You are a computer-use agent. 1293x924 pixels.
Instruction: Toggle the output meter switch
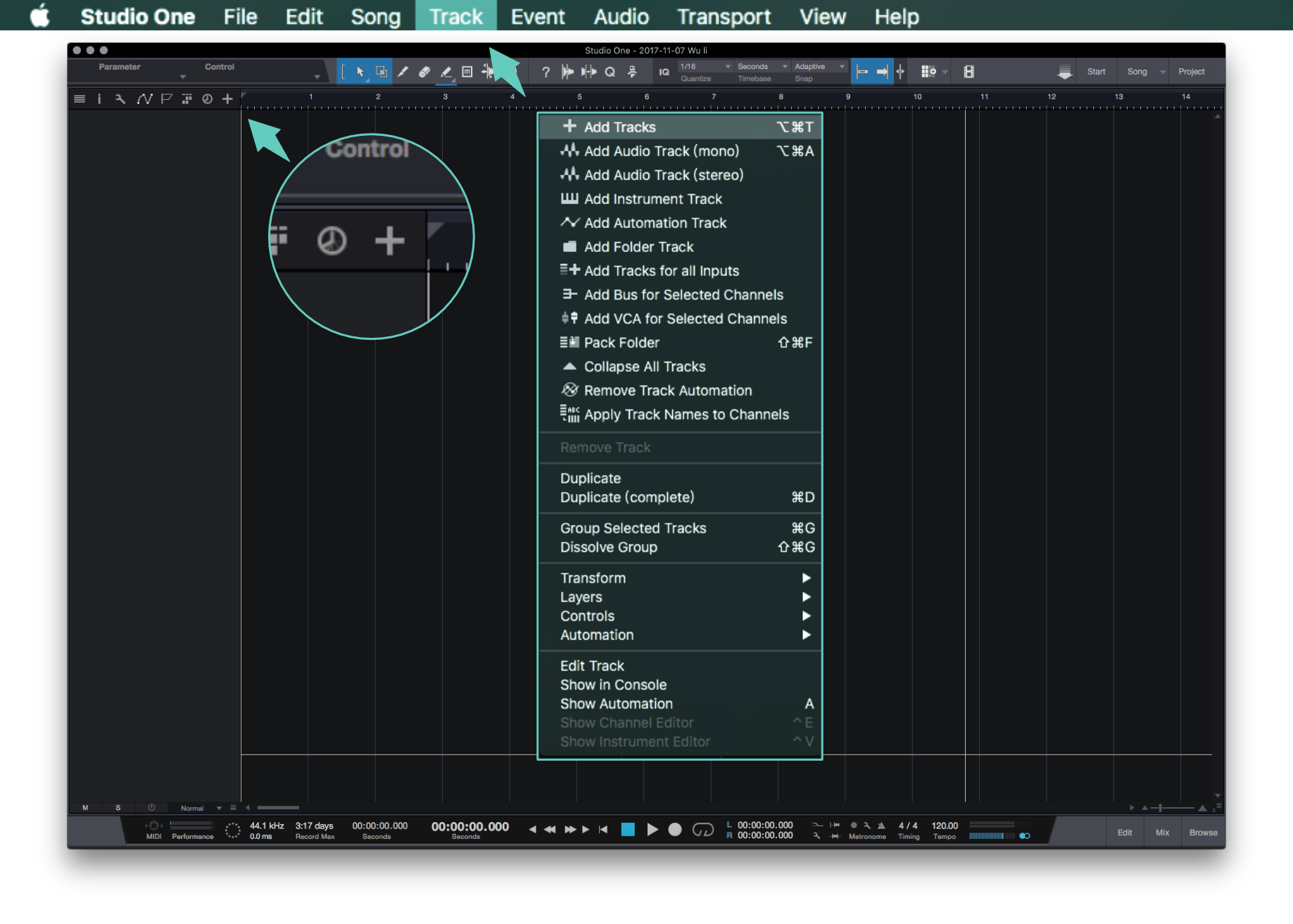pos(1025,836)
